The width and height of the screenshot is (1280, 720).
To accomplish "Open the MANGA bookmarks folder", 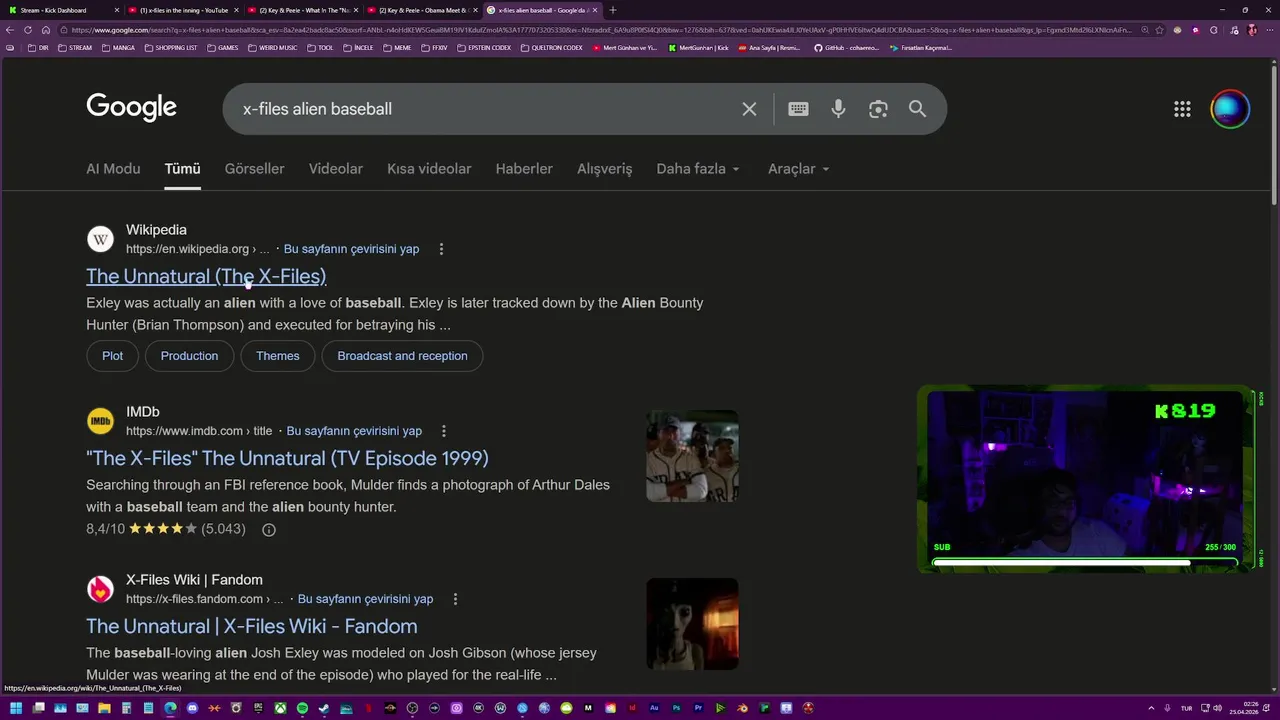I will [x=117, y=48].
